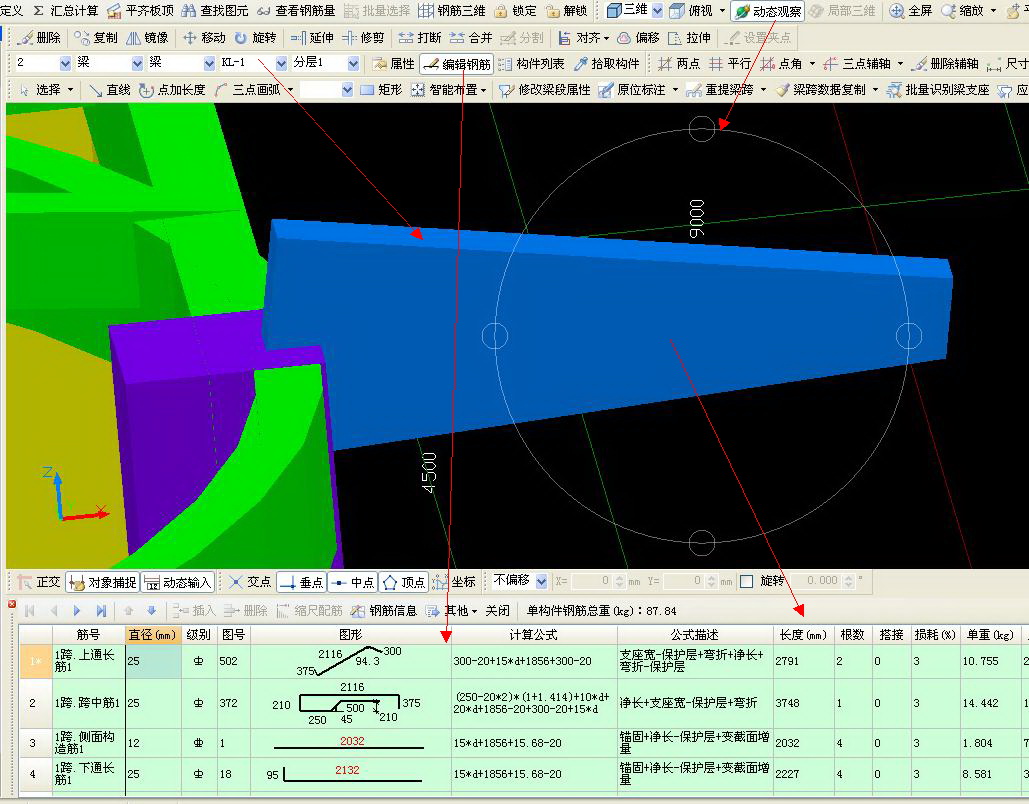Toggle 垂点 perpendicular snap
The image size is (1029, 804).
pyautogui.click(x=301, y=582)
